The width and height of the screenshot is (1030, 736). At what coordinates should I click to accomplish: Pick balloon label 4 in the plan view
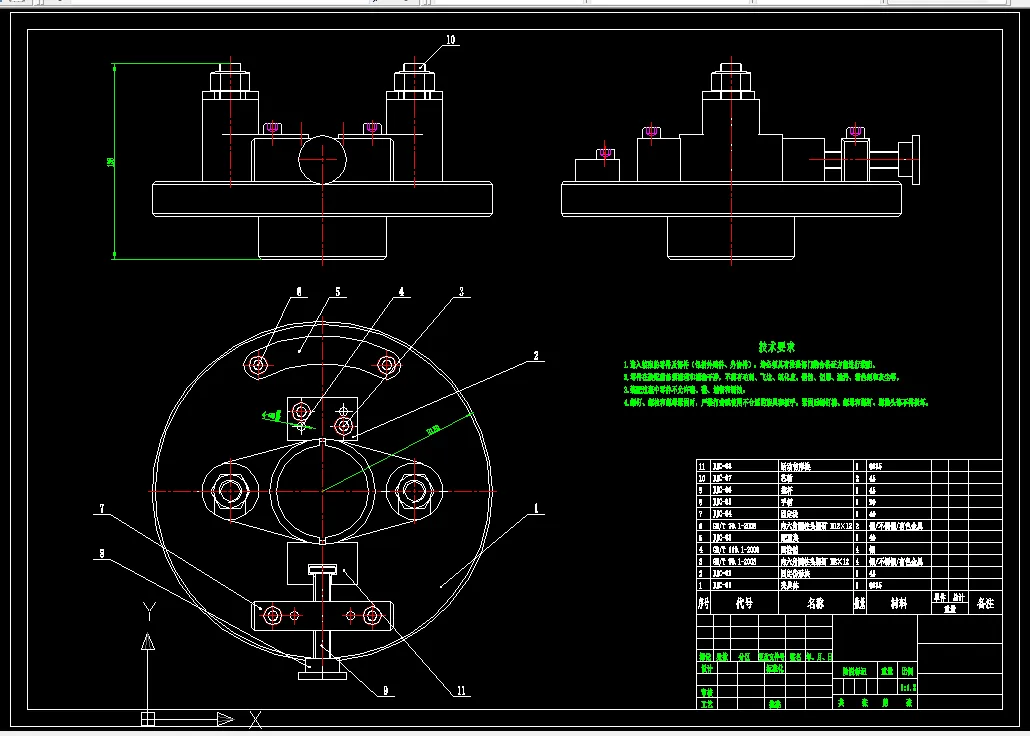point(401,292)
